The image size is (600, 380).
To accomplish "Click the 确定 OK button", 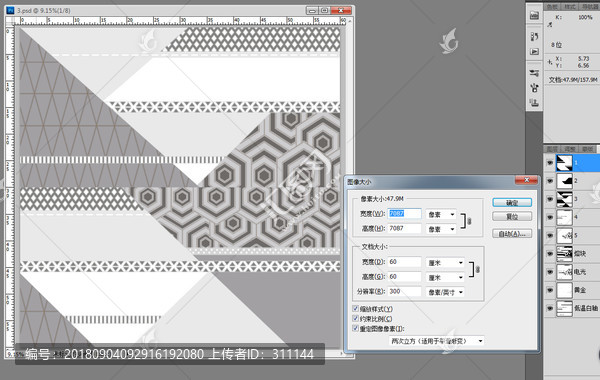I will click(x=512, y=202).
